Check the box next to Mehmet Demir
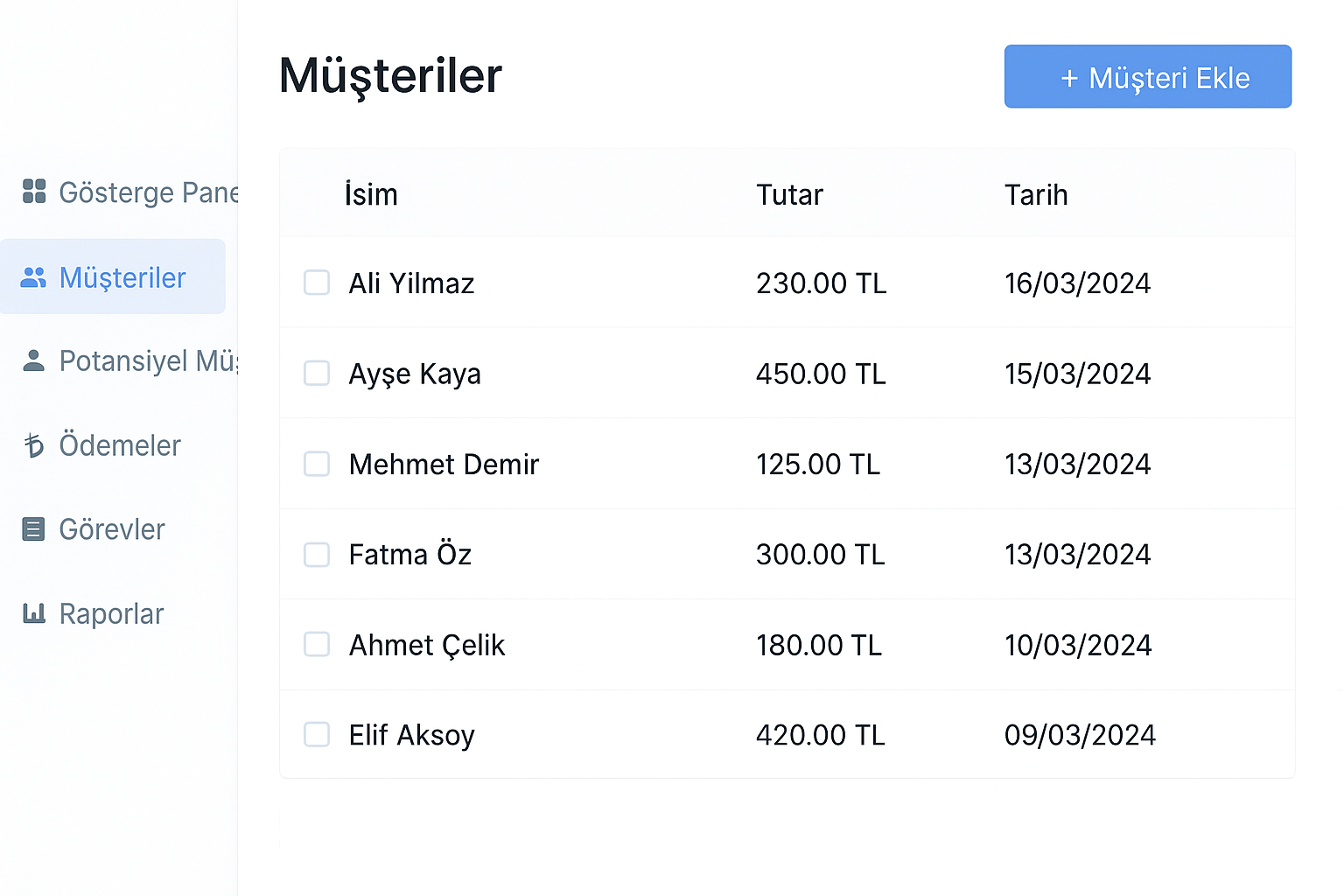The width and height of the screenshot is (1344, 896). (x=317, y=464)
